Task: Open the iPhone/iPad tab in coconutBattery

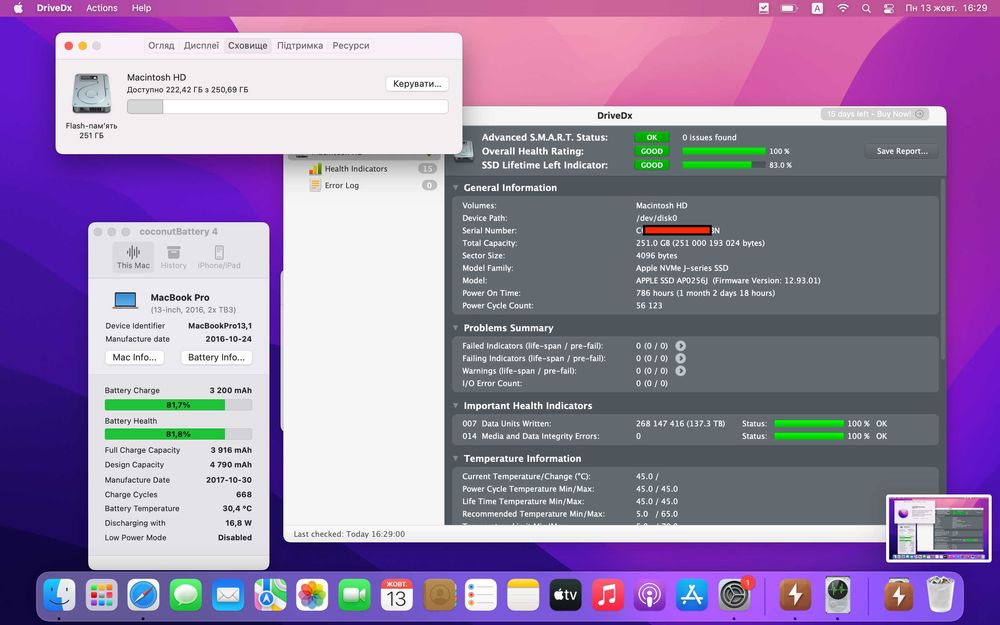Action: tap(219, 257)
